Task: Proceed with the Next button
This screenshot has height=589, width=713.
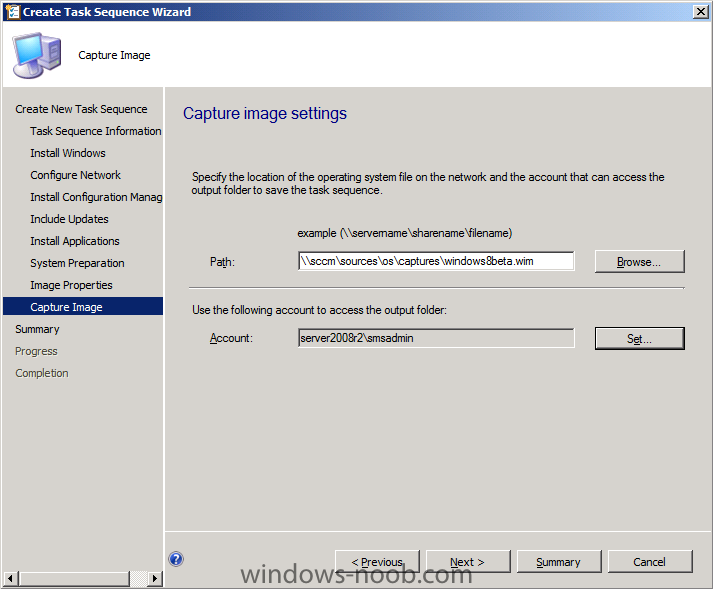Action: pyautogui.click(x=468, y=562)
